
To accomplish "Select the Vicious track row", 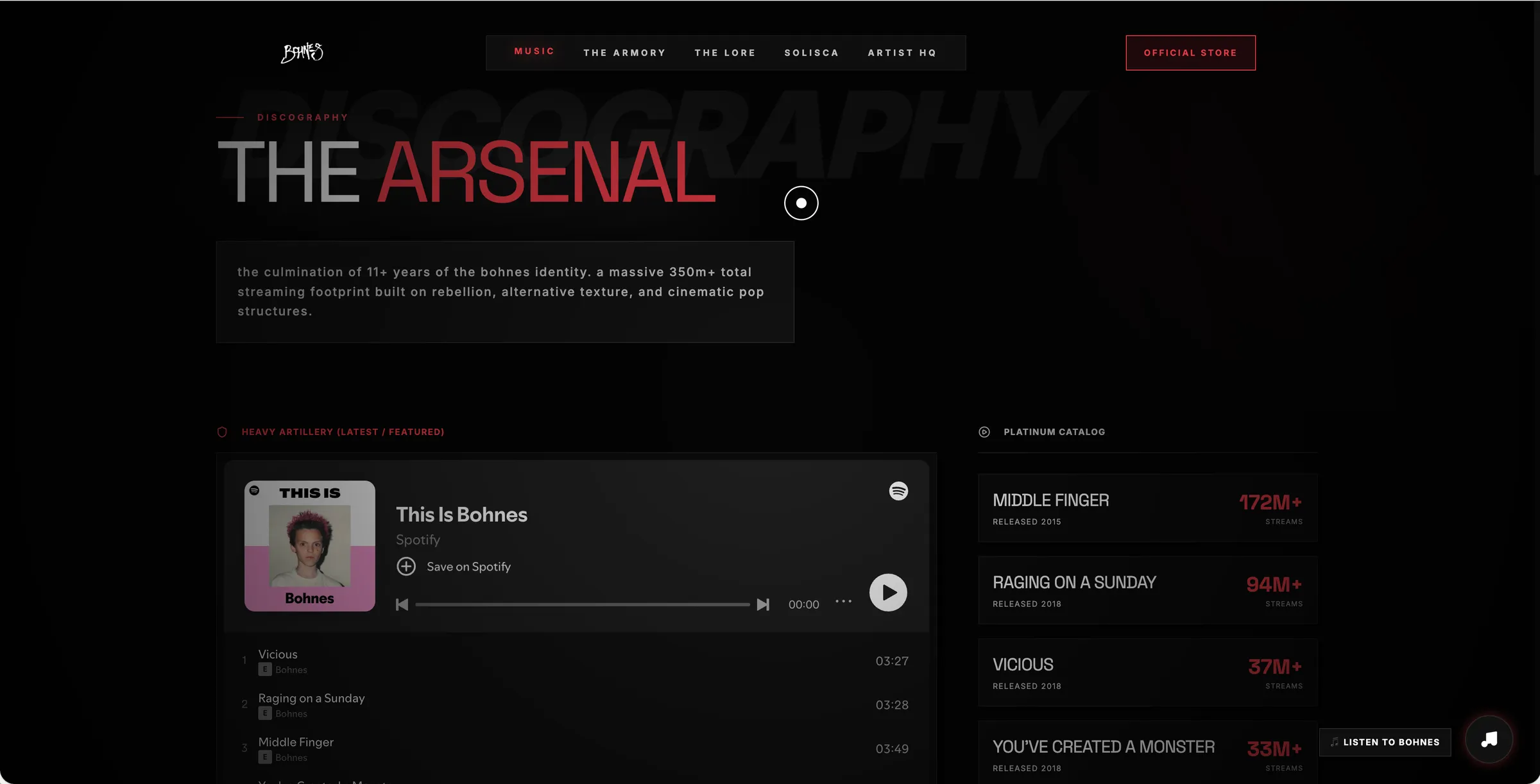I will tap(576, 661).
